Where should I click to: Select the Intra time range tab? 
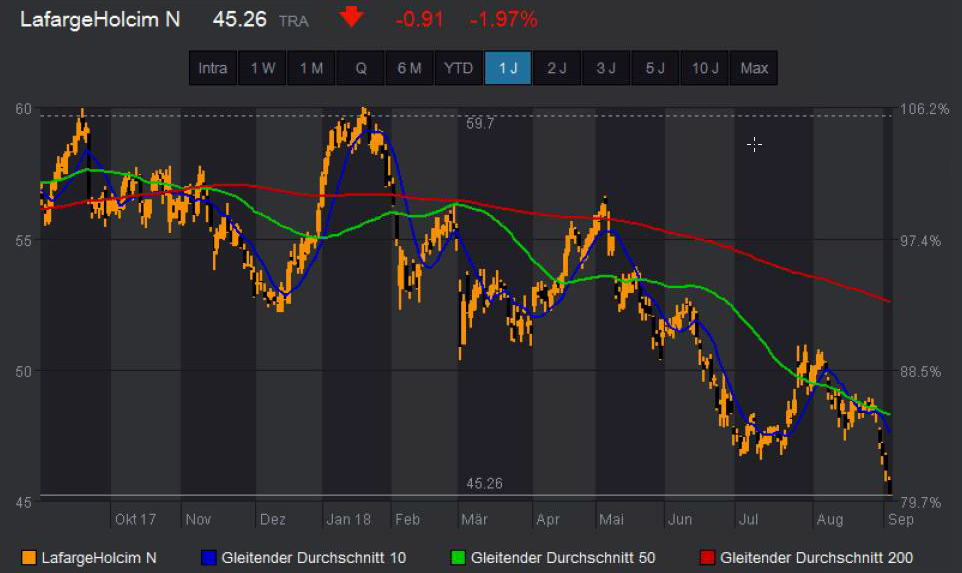(x=213, y=68)
